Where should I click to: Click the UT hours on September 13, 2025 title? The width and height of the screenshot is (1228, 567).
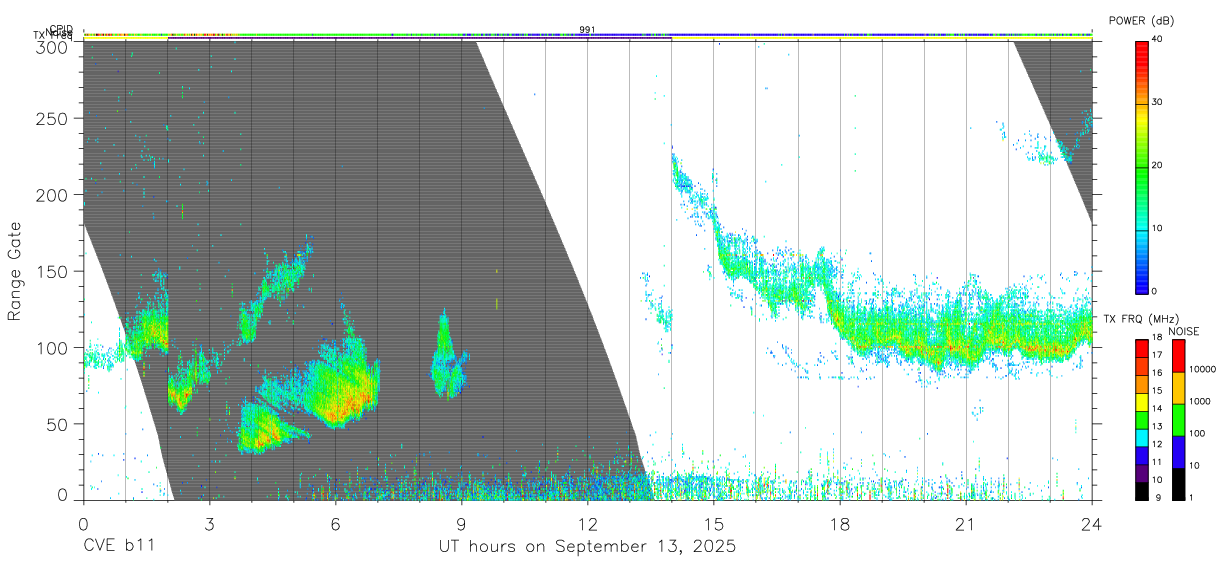coord(587,547)
